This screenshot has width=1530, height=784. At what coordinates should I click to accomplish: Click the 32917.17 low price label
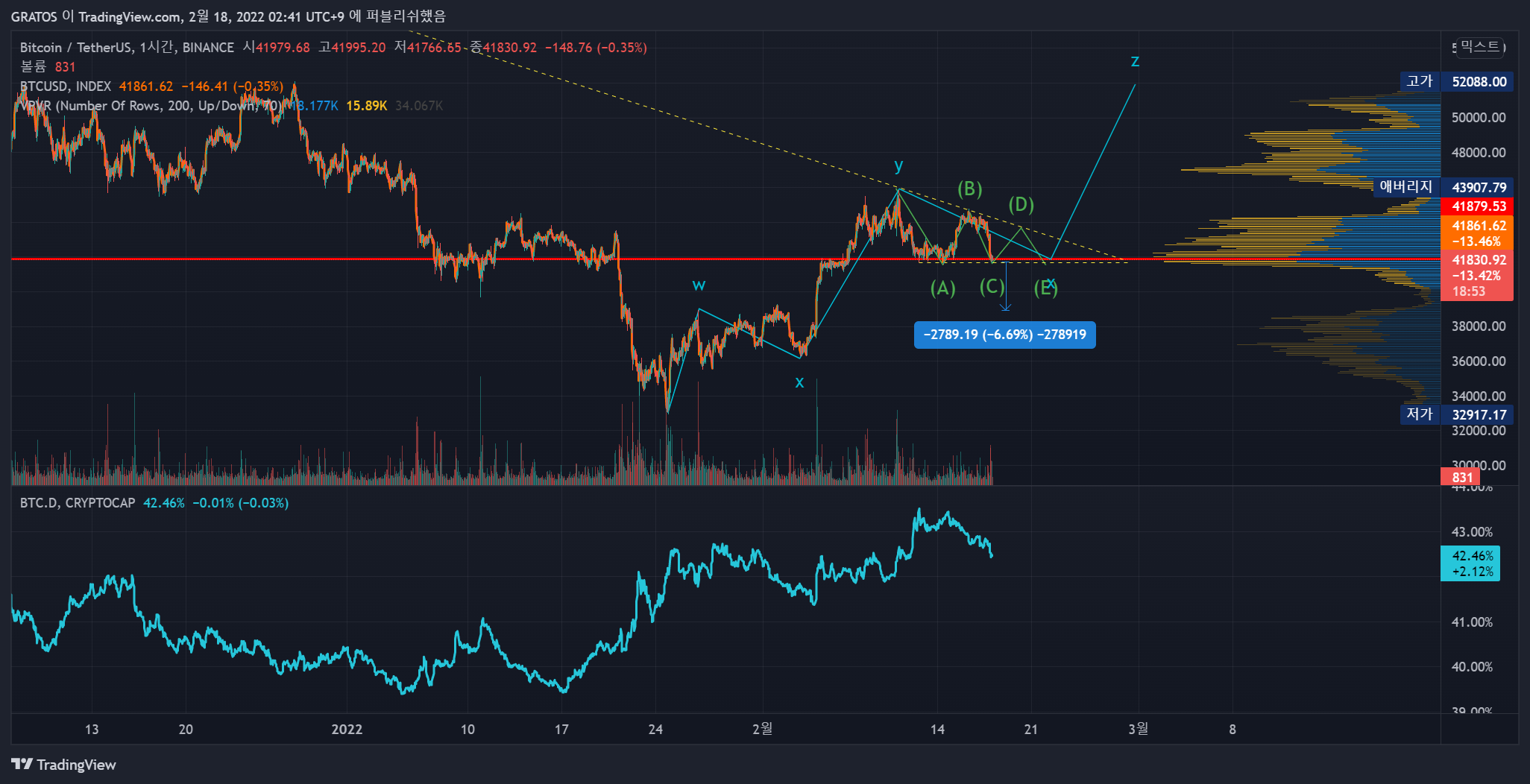(x=1479, y=415)
